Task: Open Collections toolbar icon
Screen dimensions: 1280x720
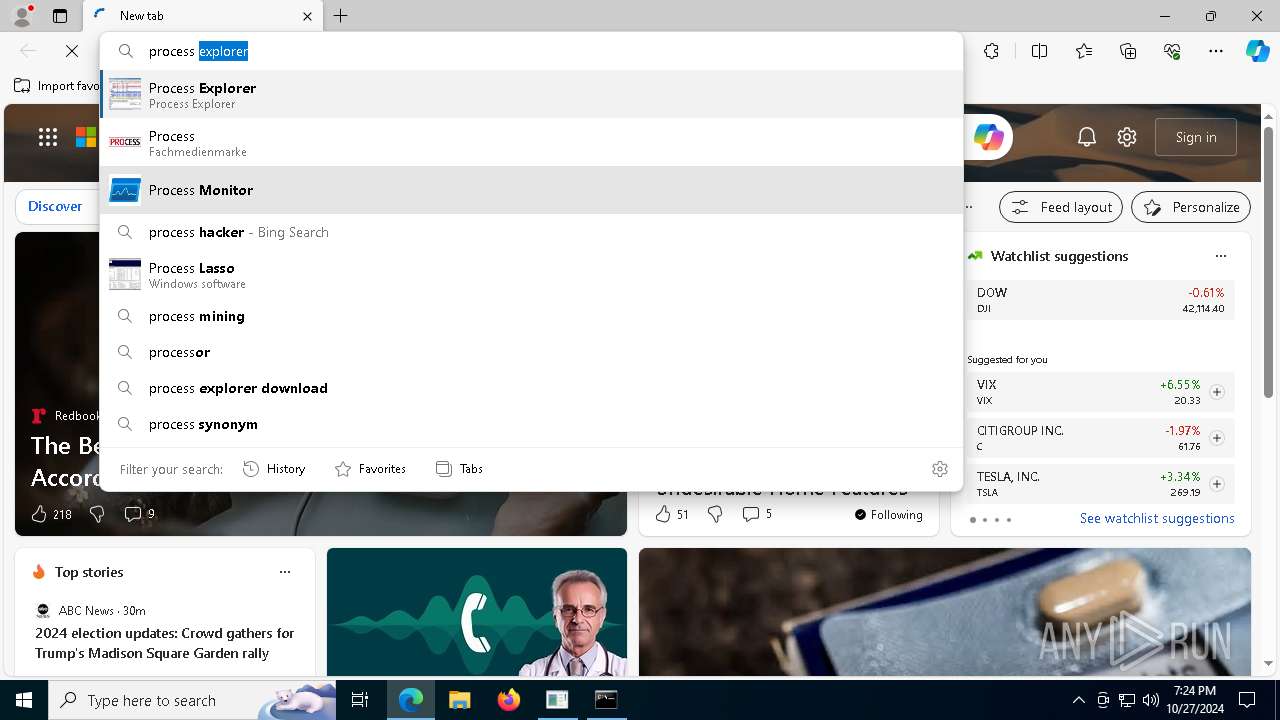Action: pyautogui.click(x=1128, y=51)
